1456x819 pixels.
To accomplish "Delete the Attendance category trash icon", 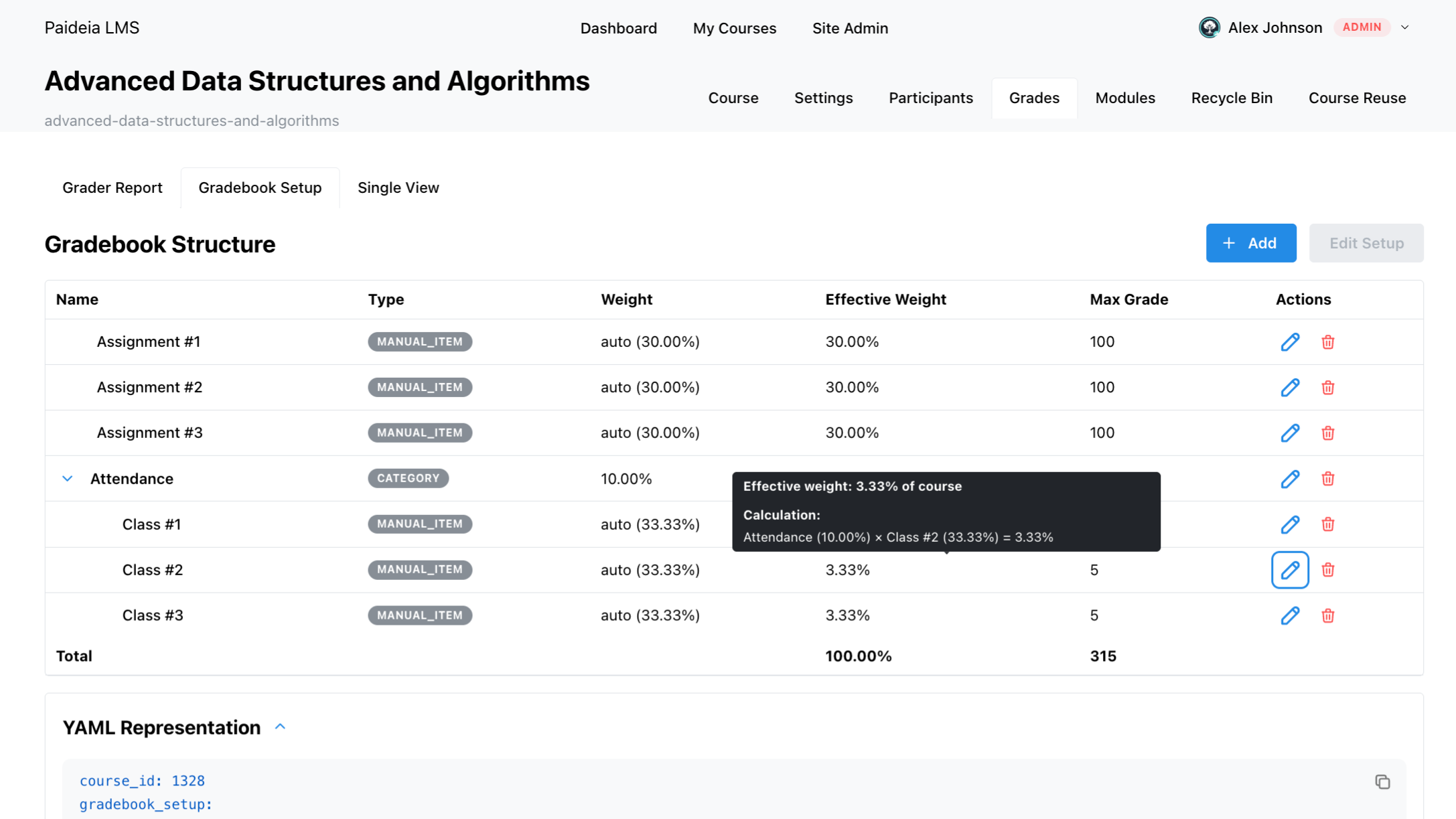I will 1327,479.
